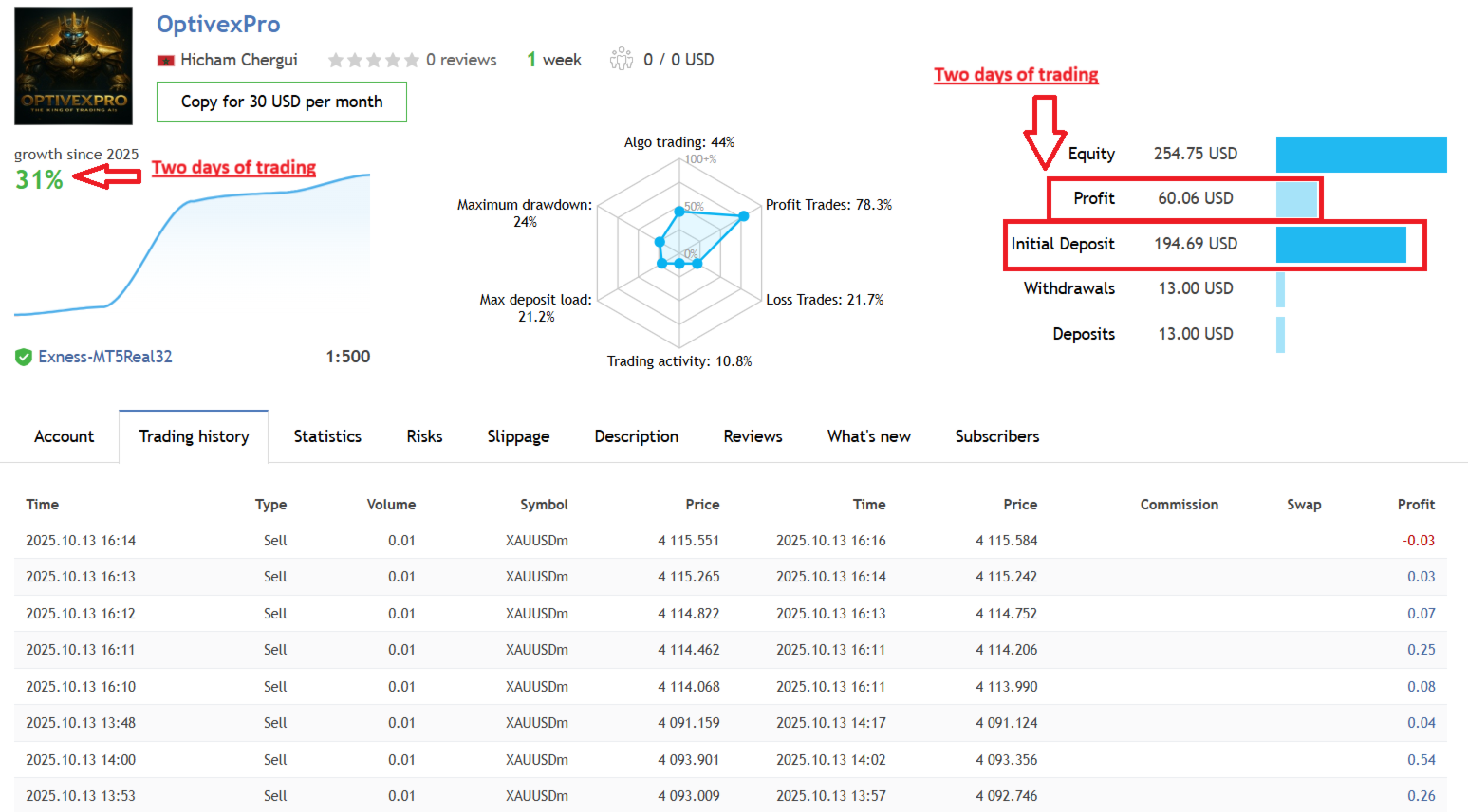
Task: Click the light blue Profit bar
Action: (x=1297, y=199)
